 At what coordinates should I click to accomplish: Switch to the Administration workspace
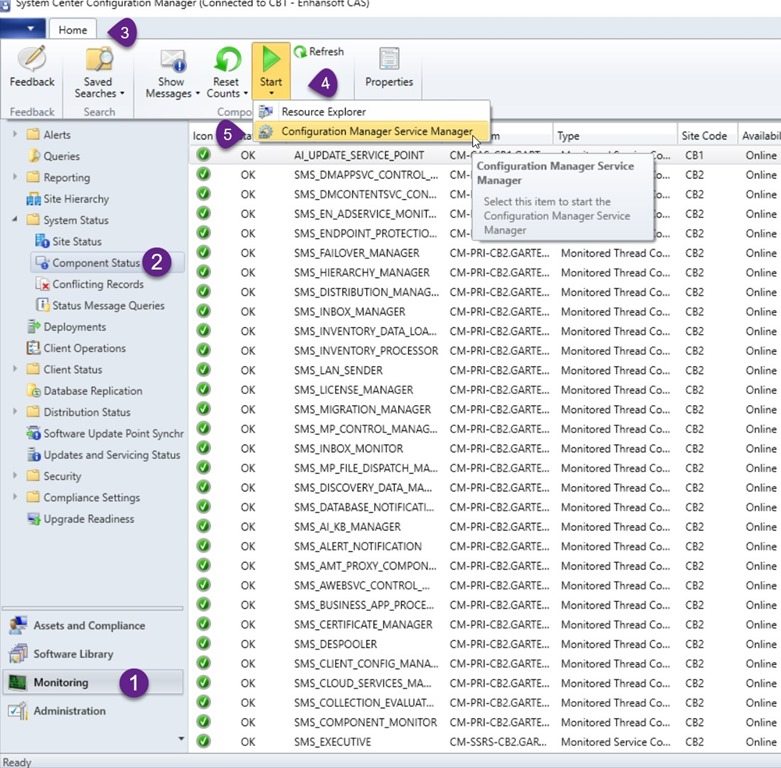coord(69,711)
